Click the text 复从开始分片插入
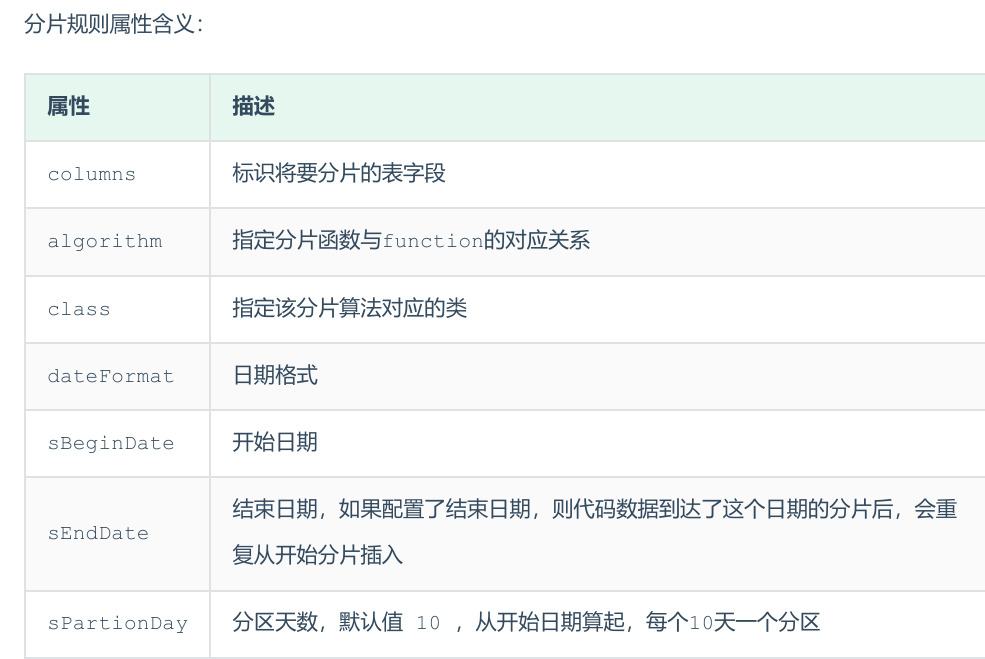The height and width of the screenshot is (659, 985). 318,555
